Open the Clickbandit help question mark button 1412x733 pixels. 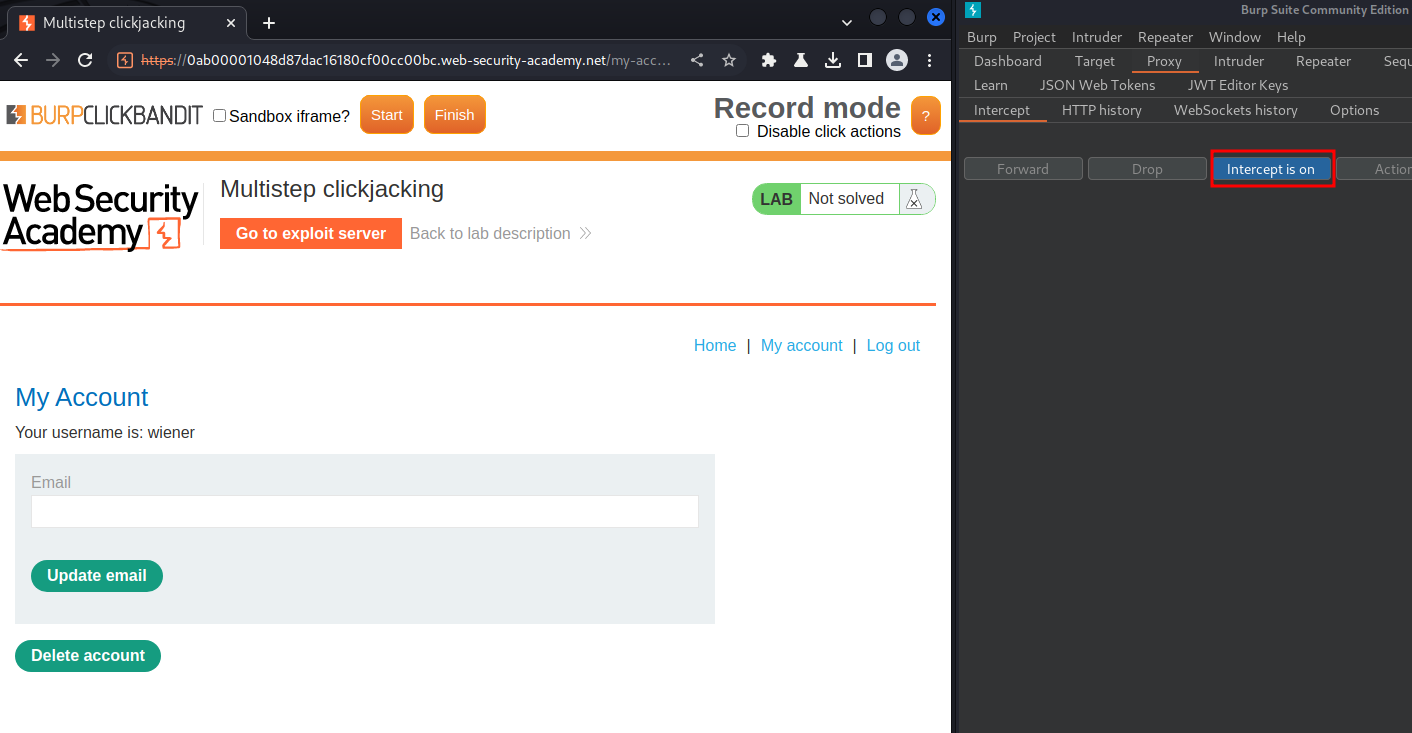click(926, 116)
